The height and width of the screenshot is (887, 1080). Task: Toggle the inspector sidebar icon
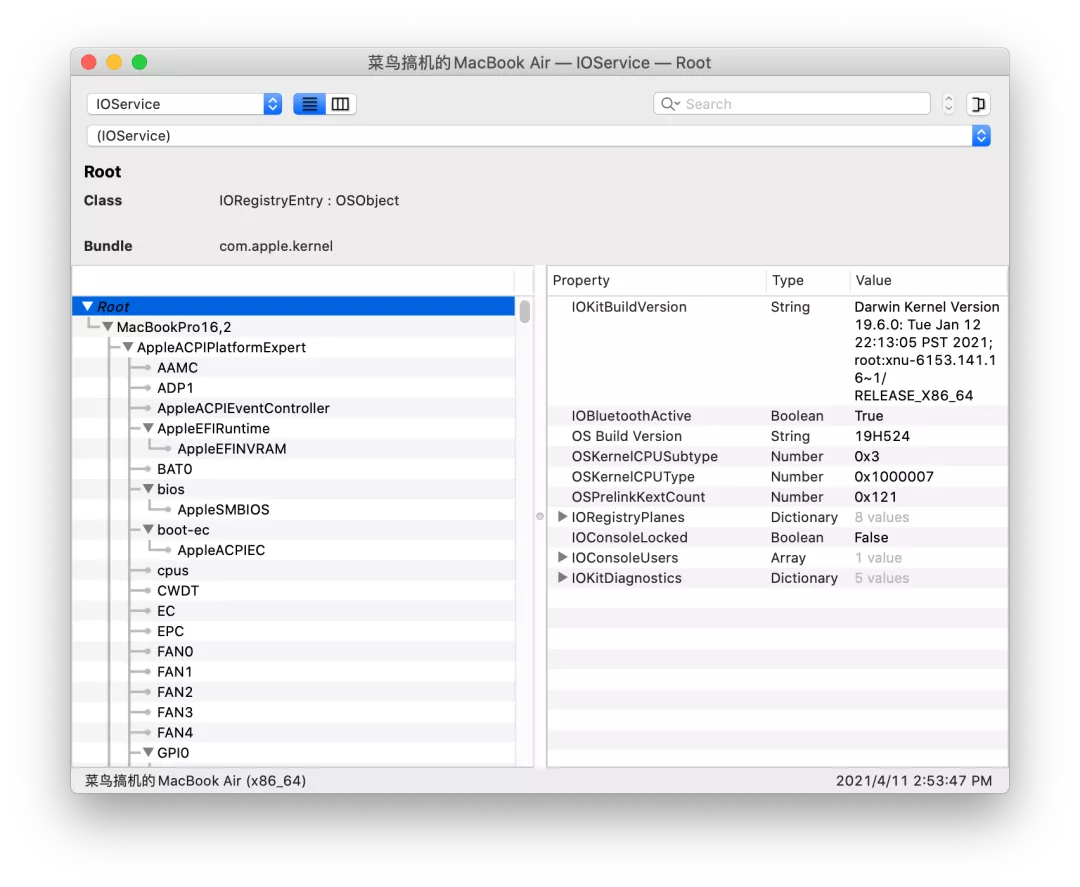tap(978, 104)
